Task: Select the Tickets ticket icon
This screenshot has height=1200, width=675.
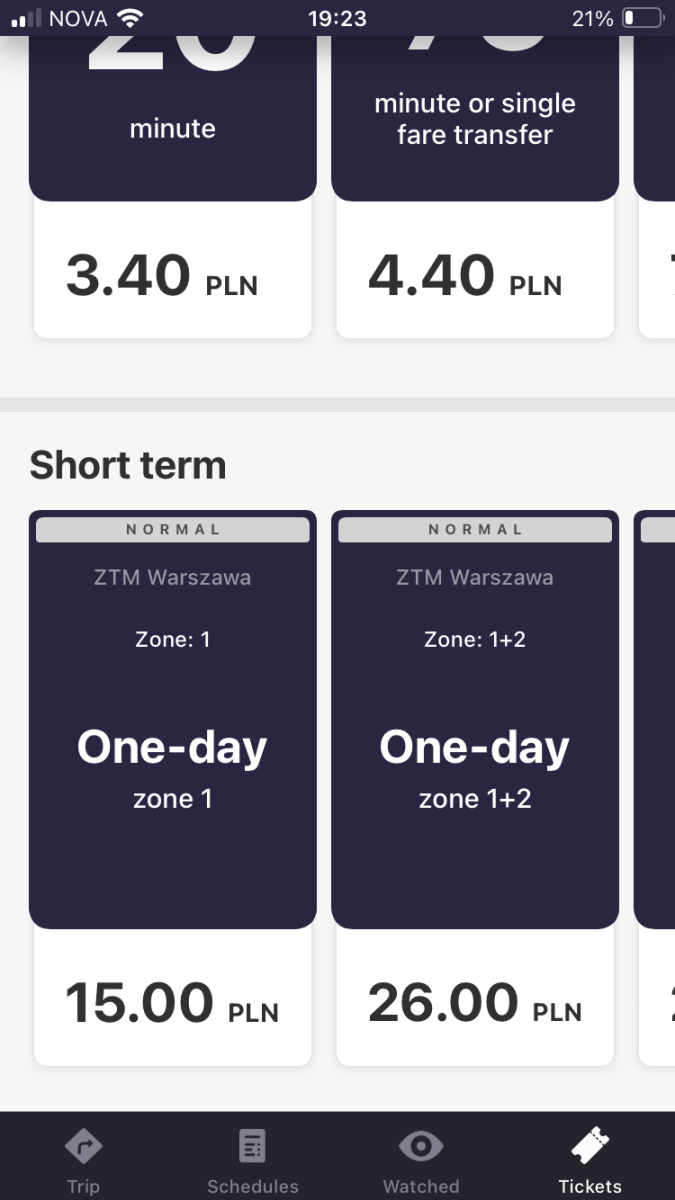Action: point(590,1146)
